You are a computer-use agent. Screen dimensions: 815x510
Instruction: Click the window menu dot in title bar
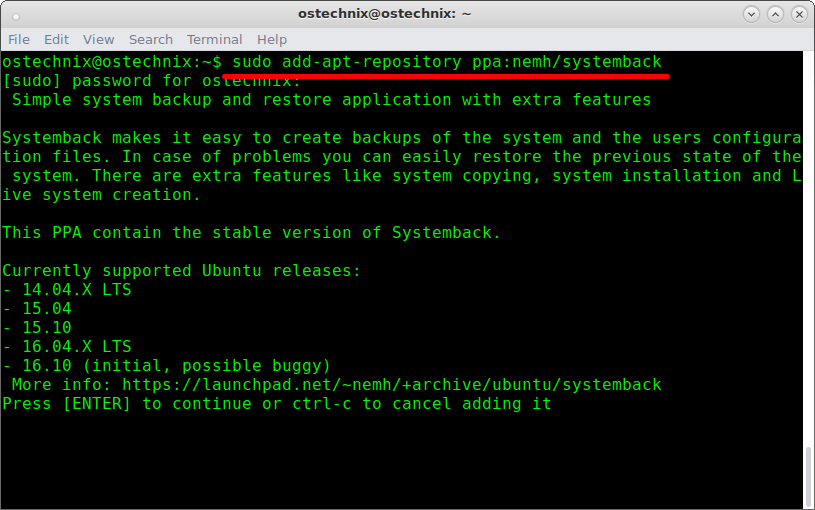point(16,17)
